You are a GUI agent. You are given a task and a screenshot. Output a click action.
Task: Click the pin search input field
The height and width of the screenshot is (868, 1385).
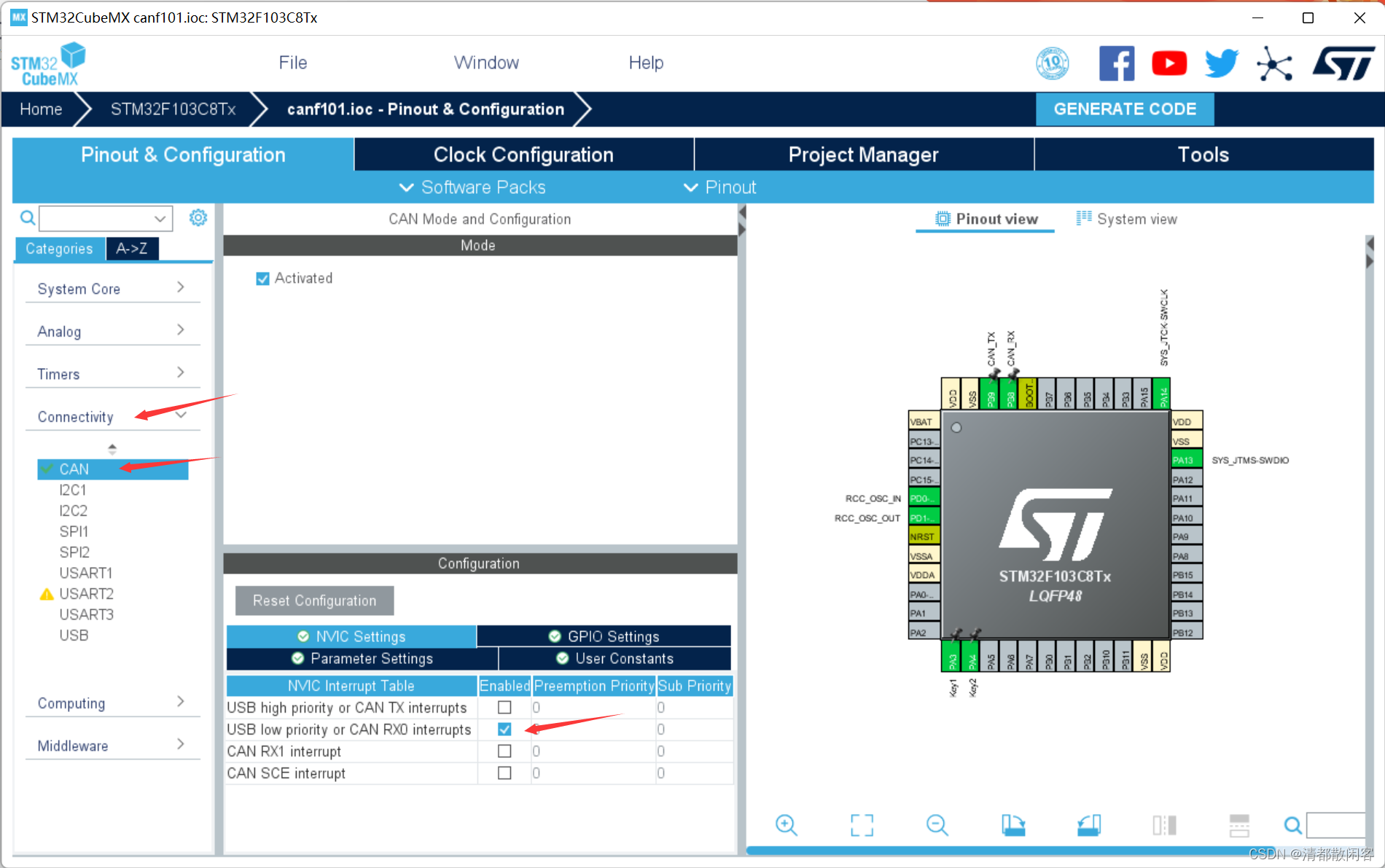(x=1336, y=825)
